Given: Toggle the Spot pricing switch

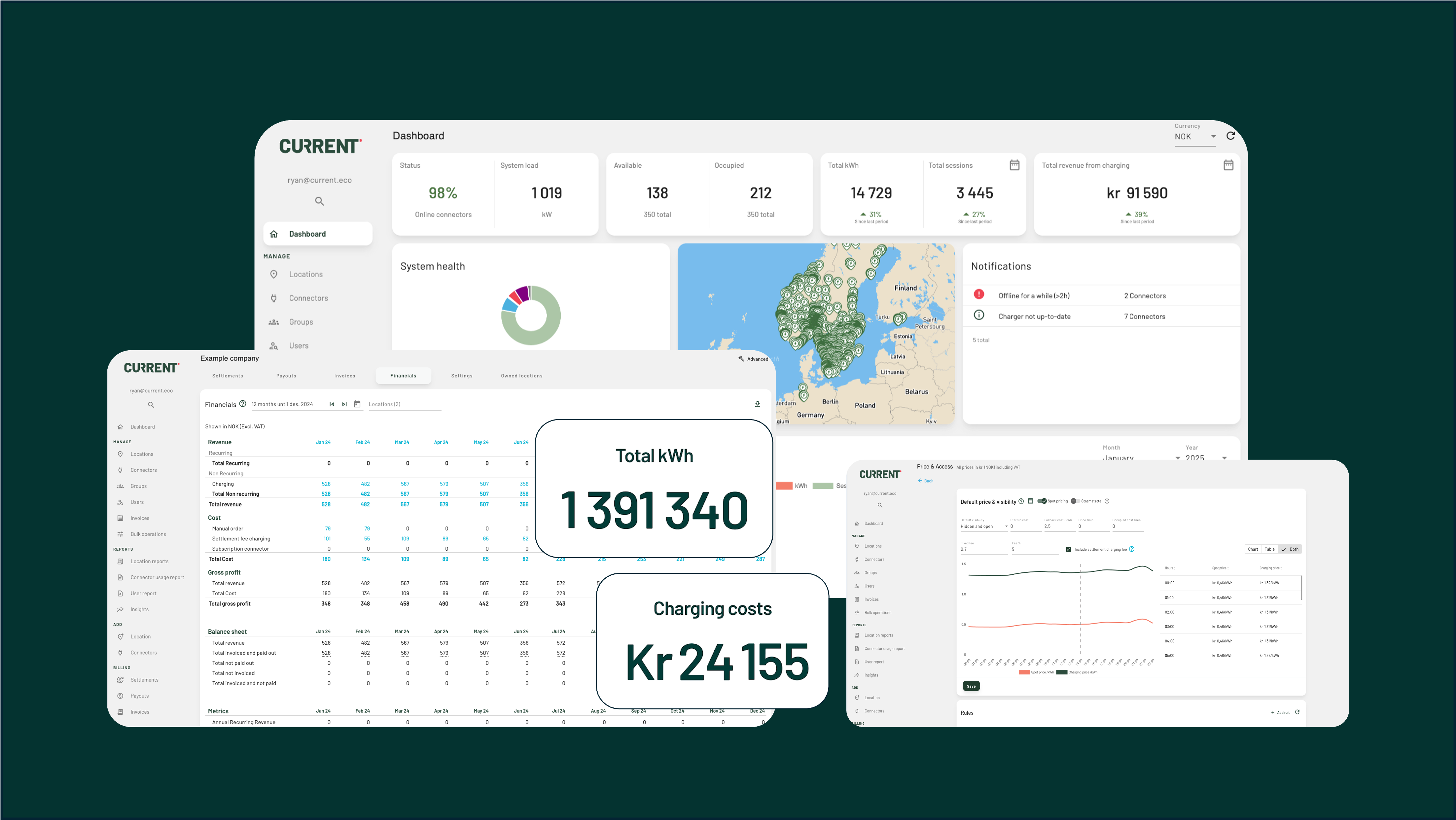Looking at the screenshot, I should (1042, 501).
